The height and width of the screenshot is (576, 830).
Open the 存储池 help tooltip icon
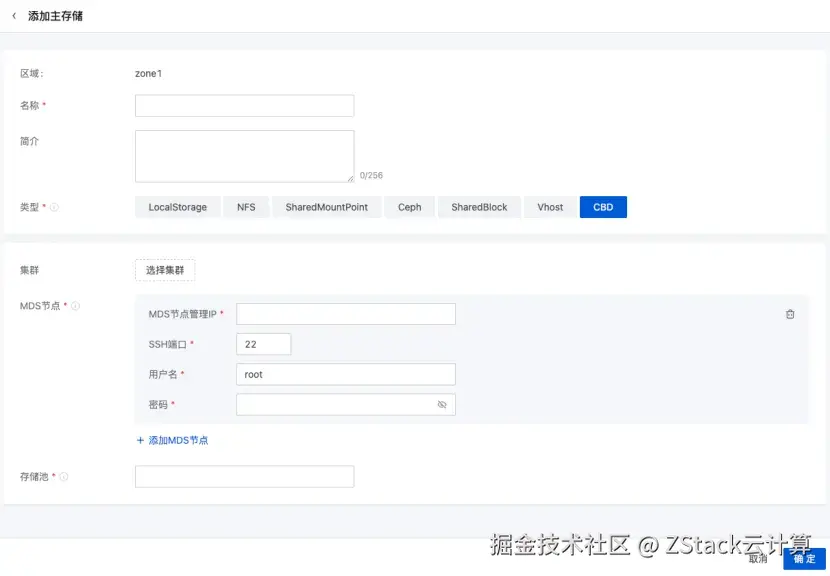(65, 477)
